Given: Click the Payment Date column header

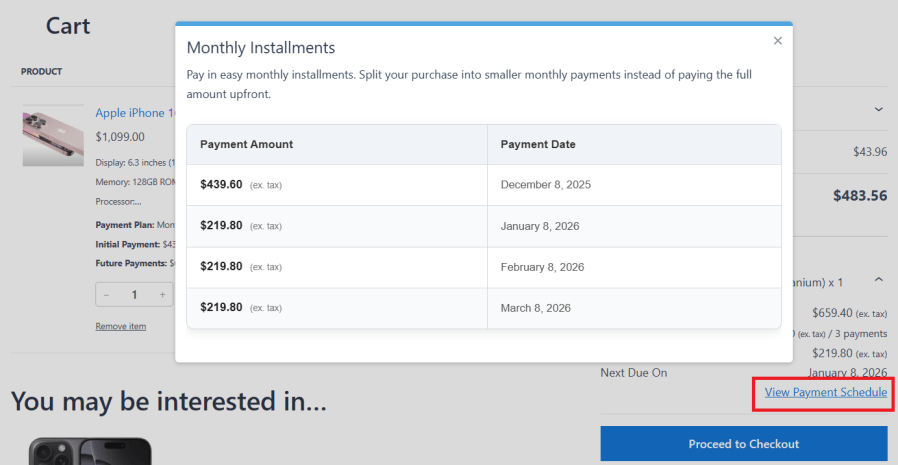Looking at the screenshot, I should pyautogui.click(x=538, y=144).
